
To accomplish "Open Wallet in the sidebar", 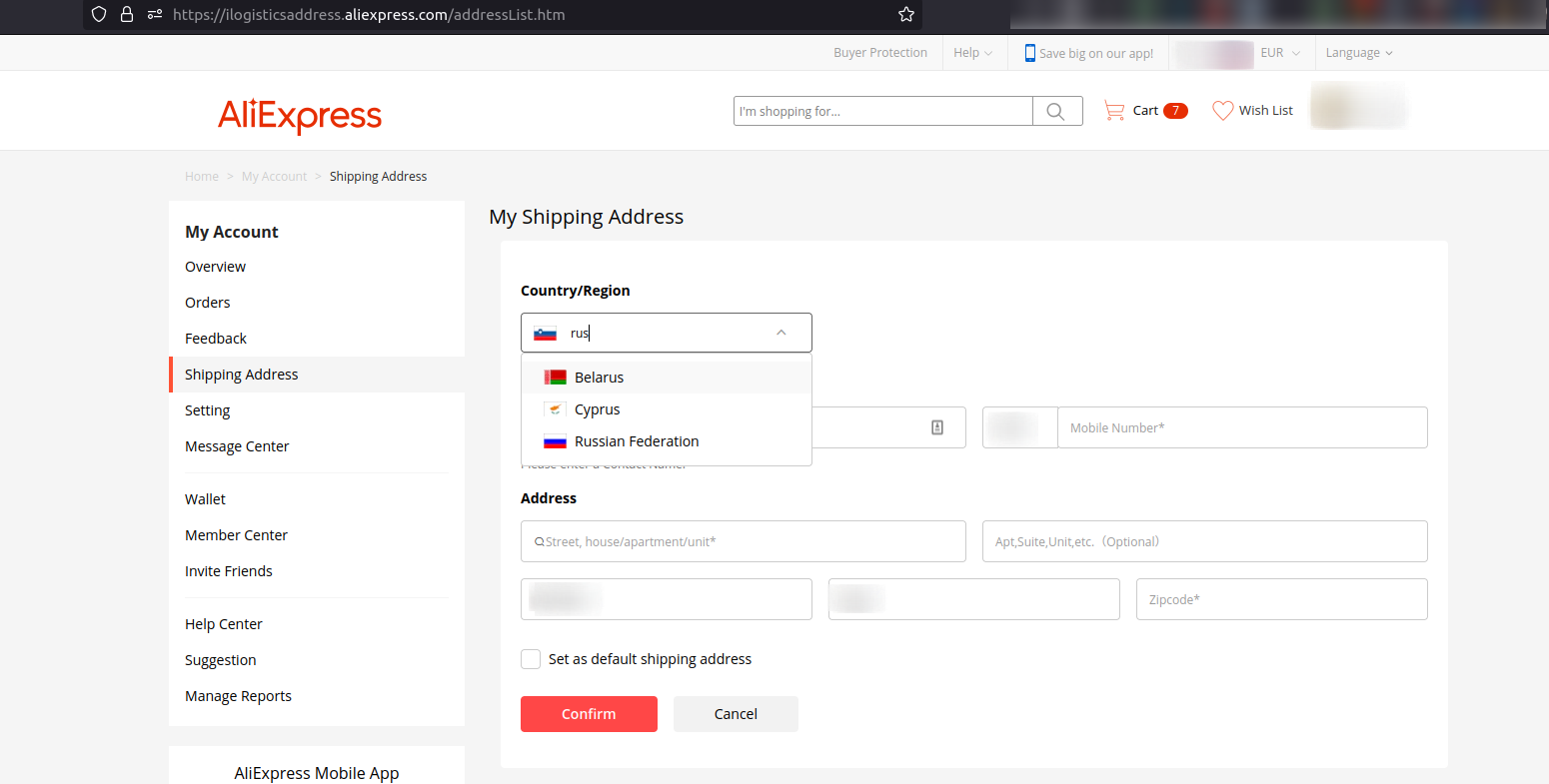I will coord(205,499).
